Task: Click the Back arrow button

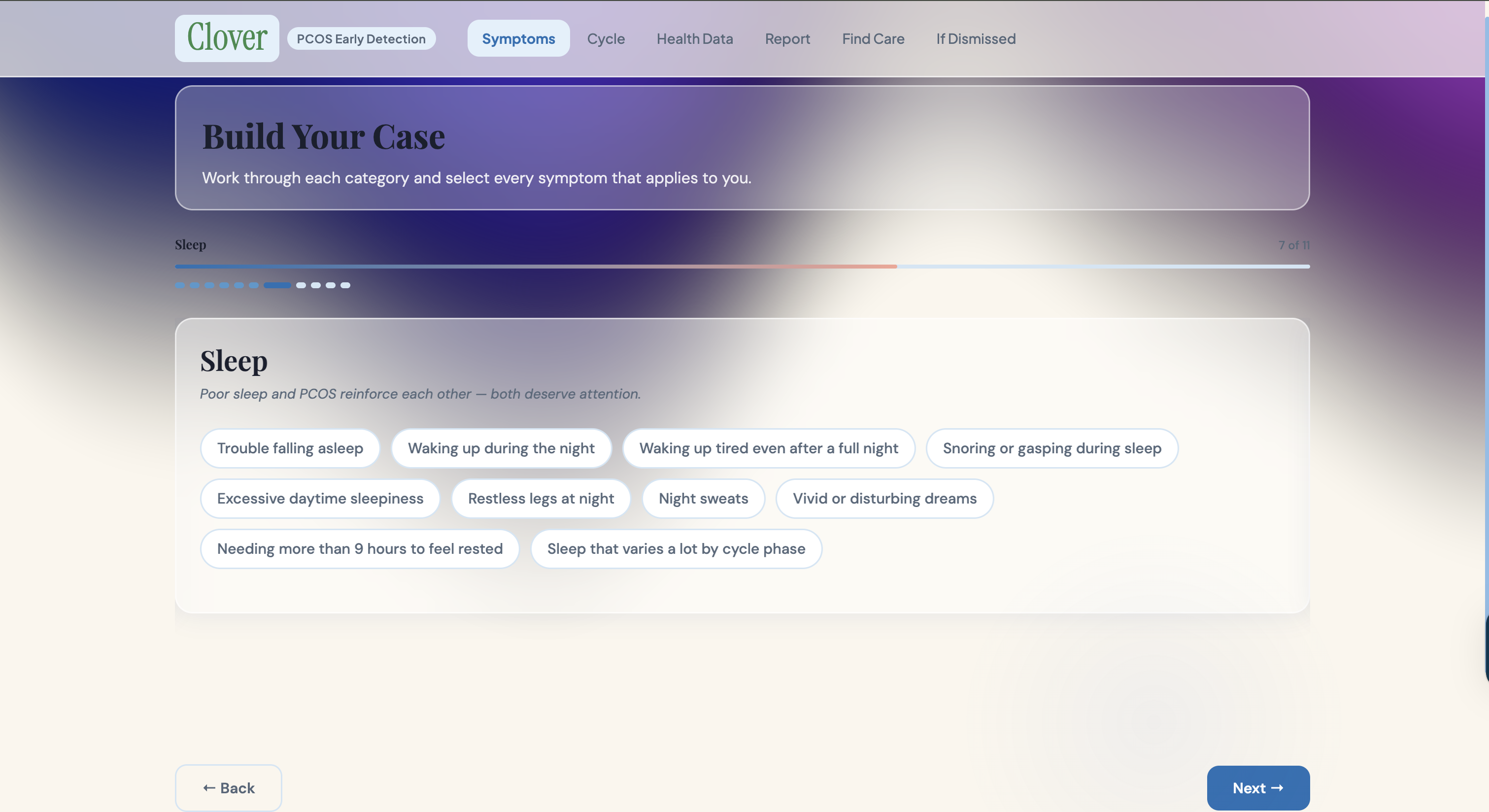Action: point(228,788)
